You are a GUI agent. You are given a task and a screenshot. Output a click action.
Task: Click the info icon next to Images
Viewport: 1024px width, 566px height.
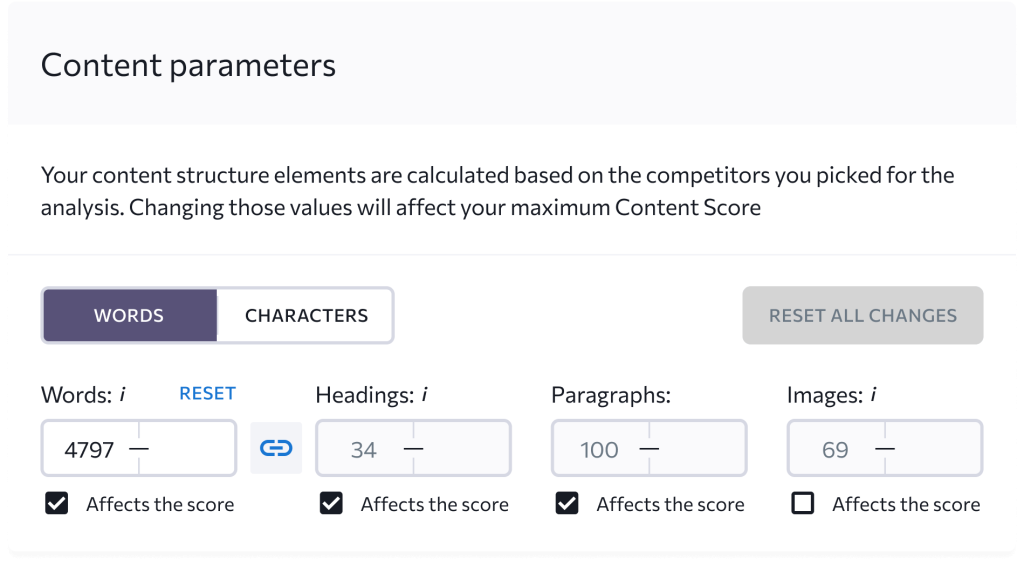point(873,395)
